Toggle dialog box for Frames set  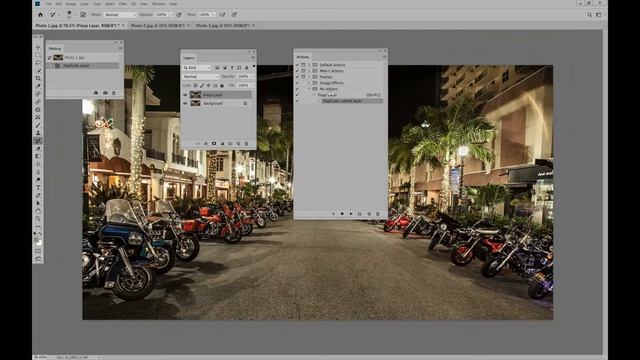point(303,77)
